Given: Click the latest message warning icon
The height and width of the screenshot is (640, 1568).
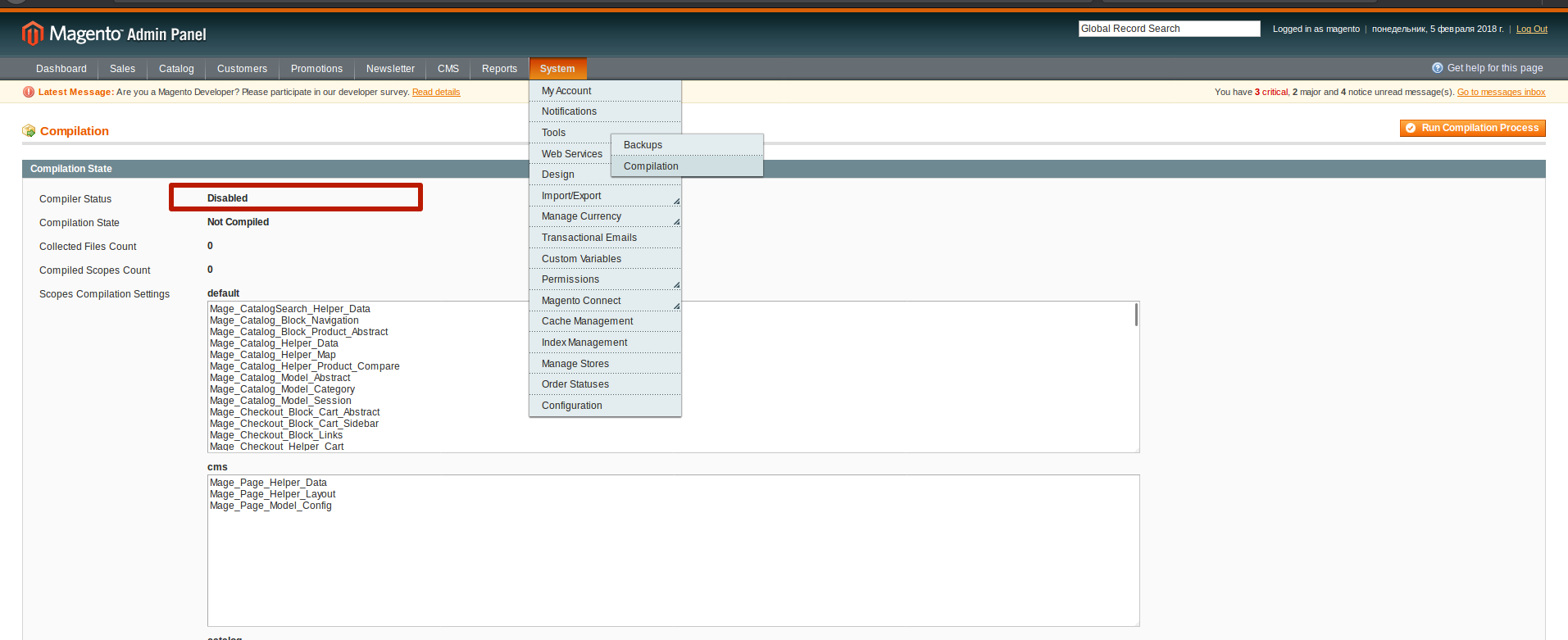Looking at the screenshot, I should click(x=29, y=92).
